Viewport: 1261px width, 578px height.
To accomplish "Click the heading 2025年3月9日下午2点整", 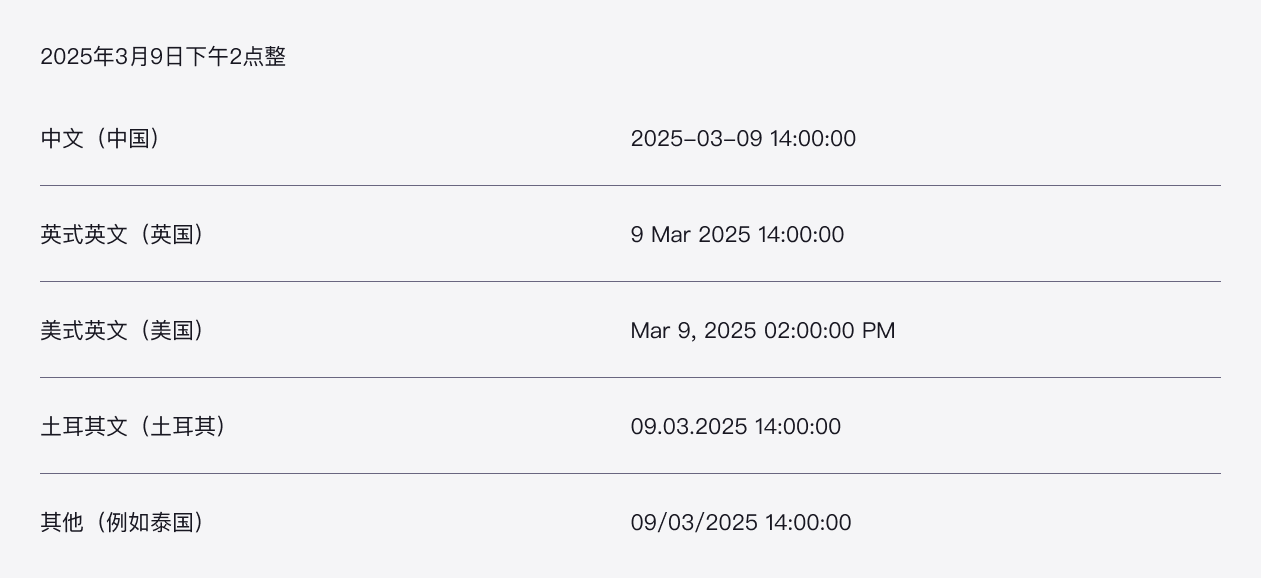I will 163,57.
